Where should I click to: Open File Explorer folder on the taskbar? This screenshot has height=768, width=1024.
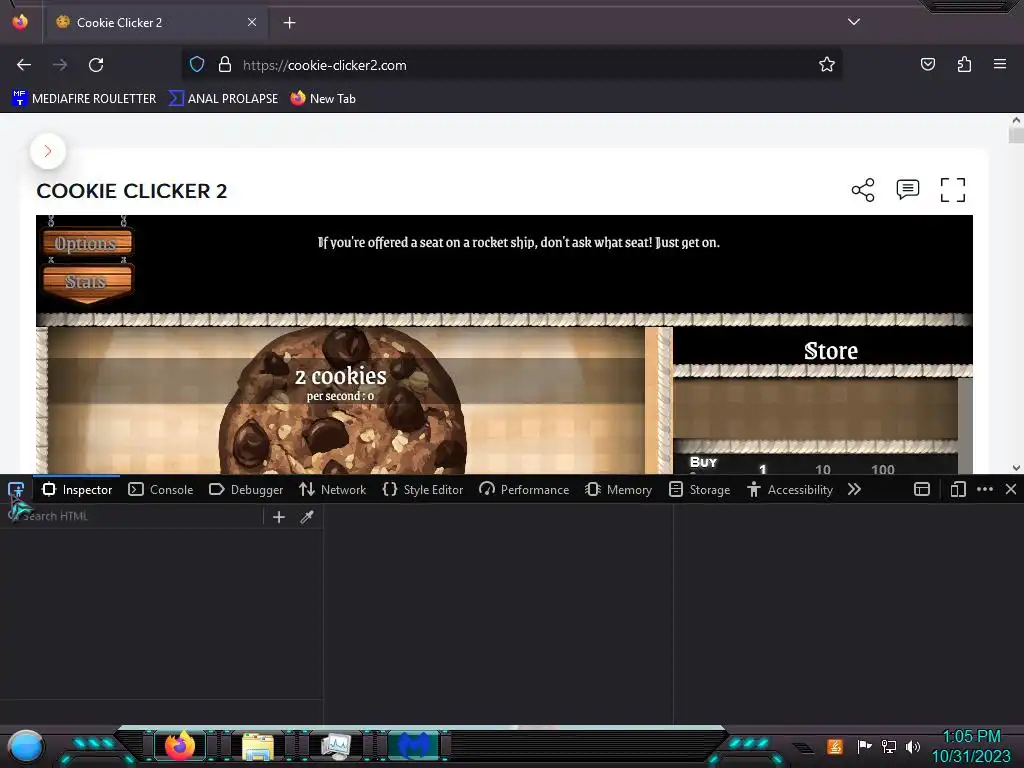tap(258, 746)
